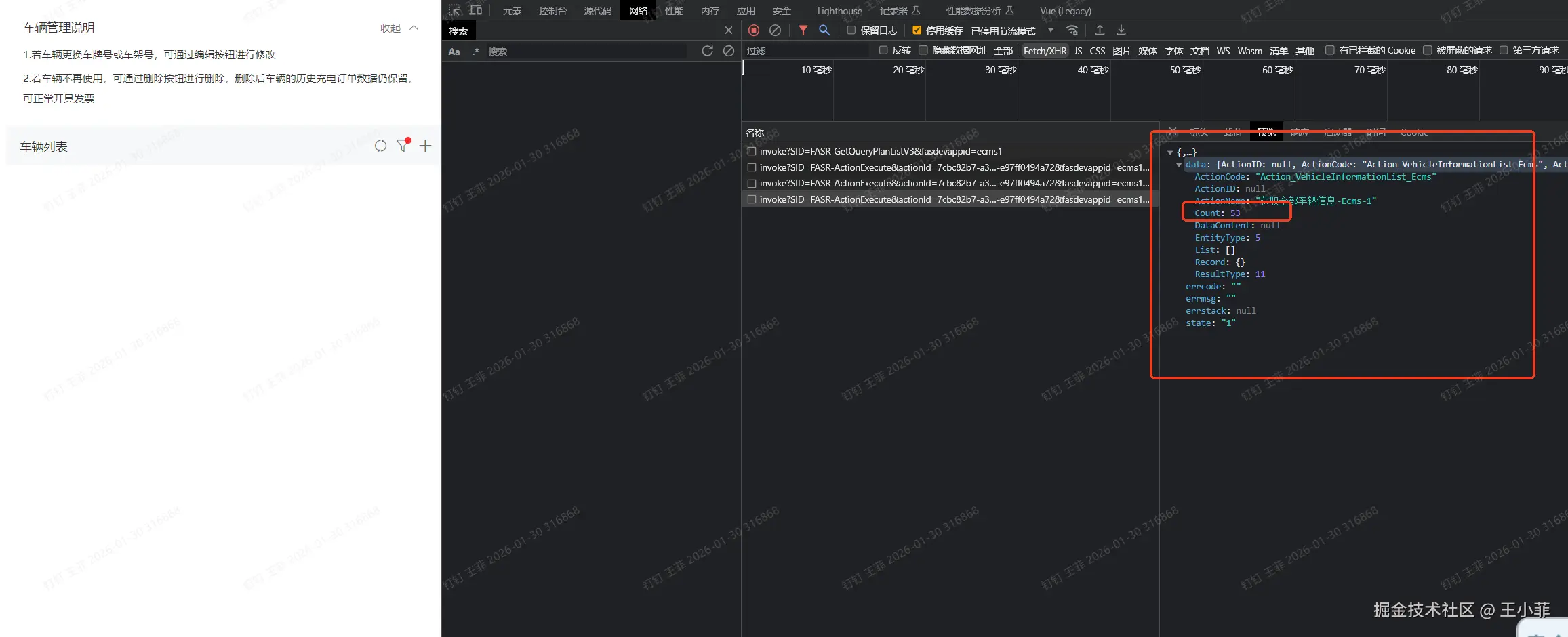The width and height of the screenshot is (1568, 637).
Task: Filter requests by Wasm type
Action: coord(1249,51)
